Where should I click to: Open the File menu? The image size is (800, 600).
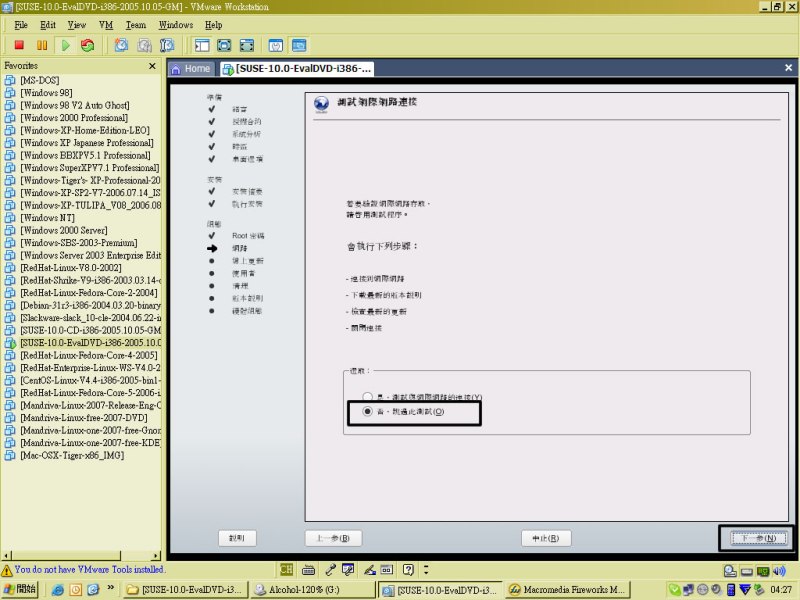(x=21, y=25)
